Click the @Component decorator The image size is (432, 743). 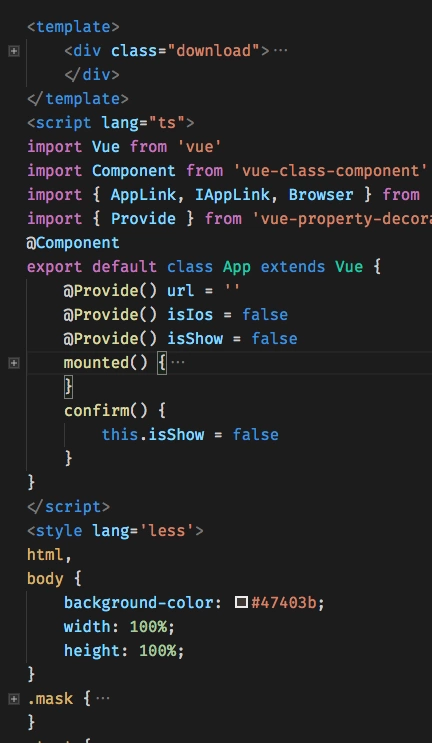[73, 243]
